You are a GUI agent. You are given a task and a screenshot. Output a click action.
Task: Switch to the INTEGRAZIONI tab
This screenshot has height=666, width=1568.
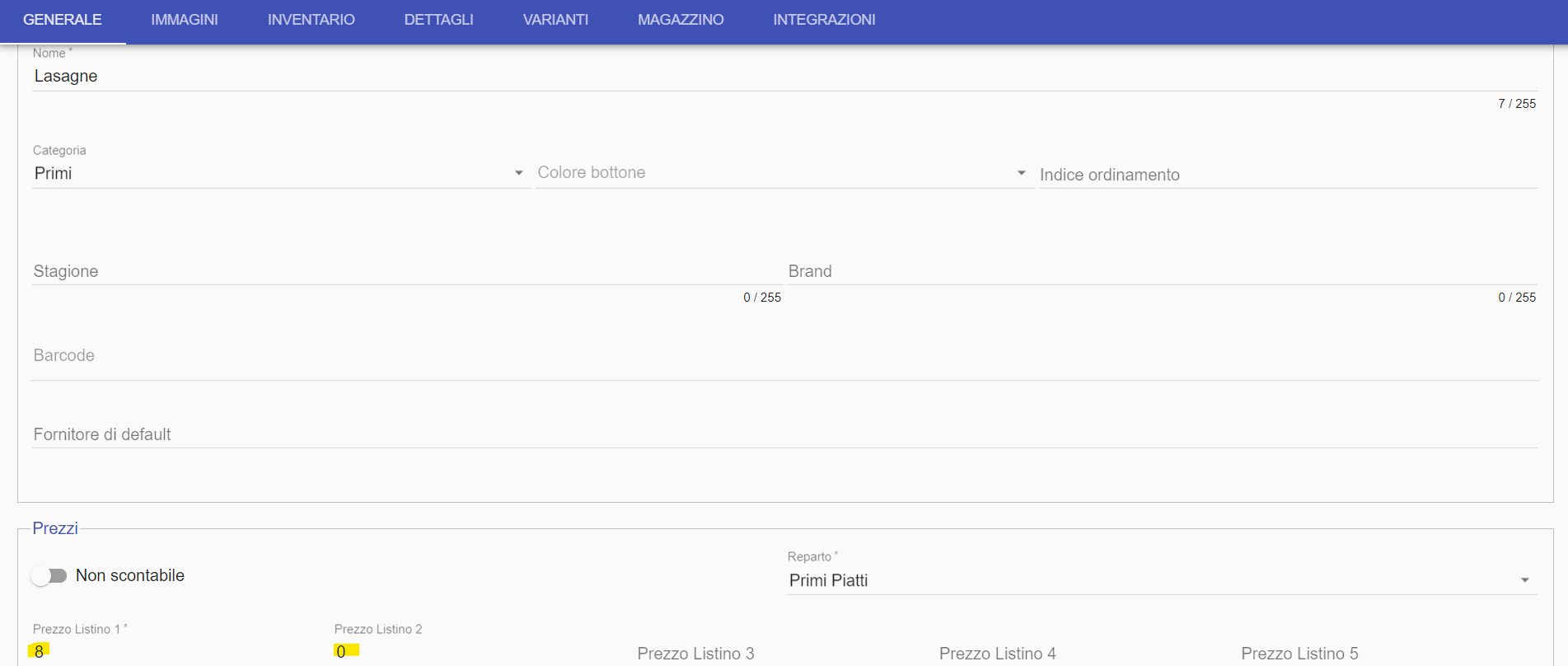[x=824, y=20]
